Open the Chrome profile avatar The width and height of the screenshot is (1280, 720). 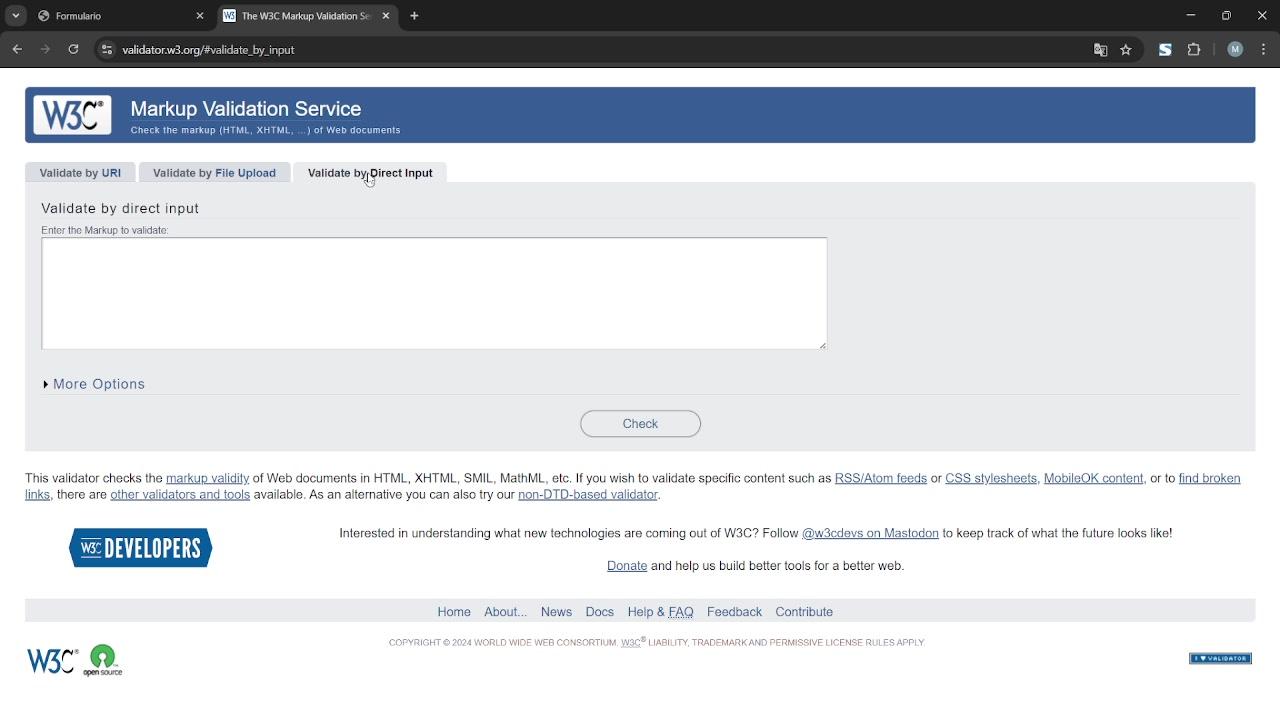click(x=1235, y=50)
